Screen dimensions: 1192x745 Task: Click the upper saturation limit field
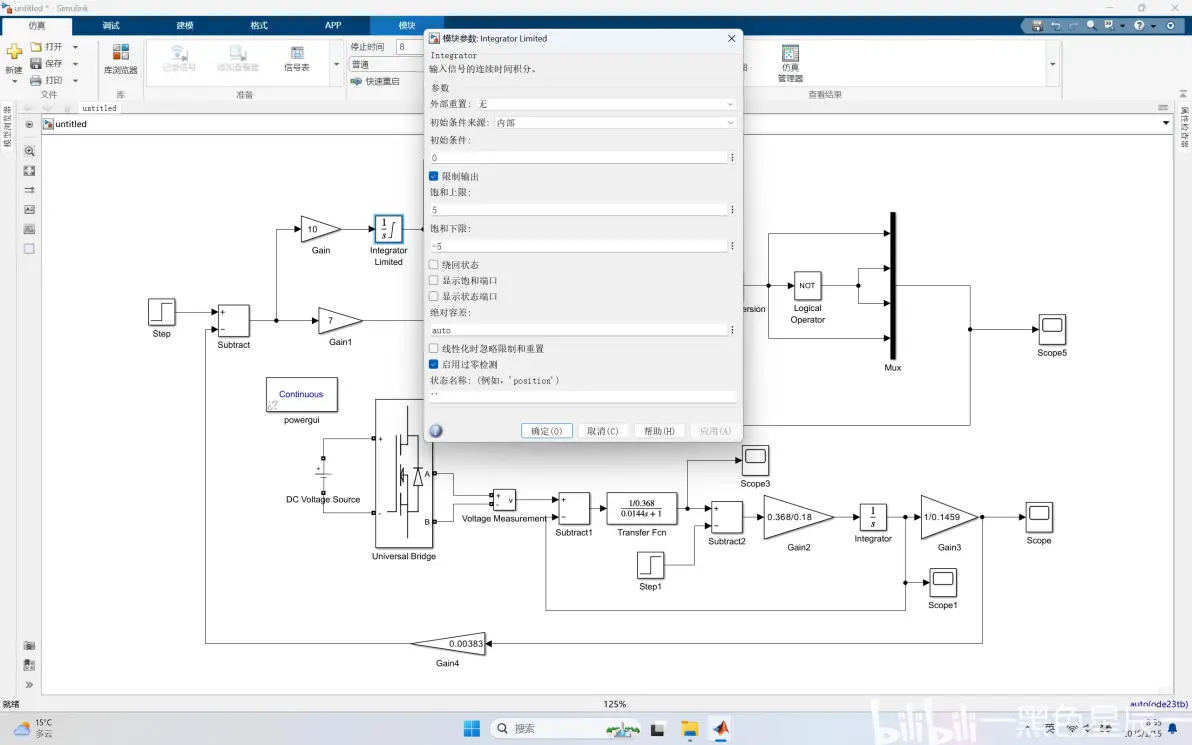[578, 210]
